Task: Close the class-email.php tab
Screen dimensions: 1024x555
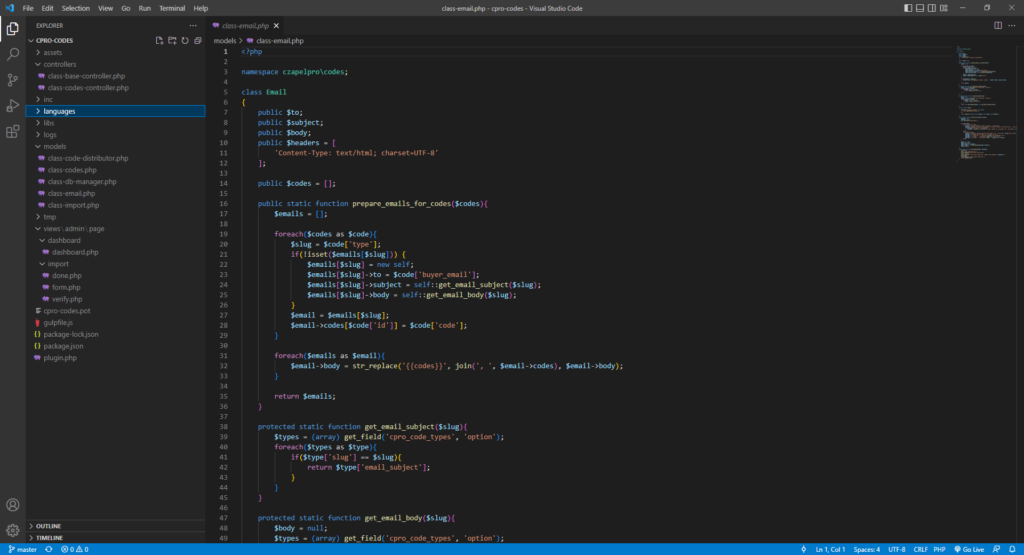Action: tap(276, 25)
